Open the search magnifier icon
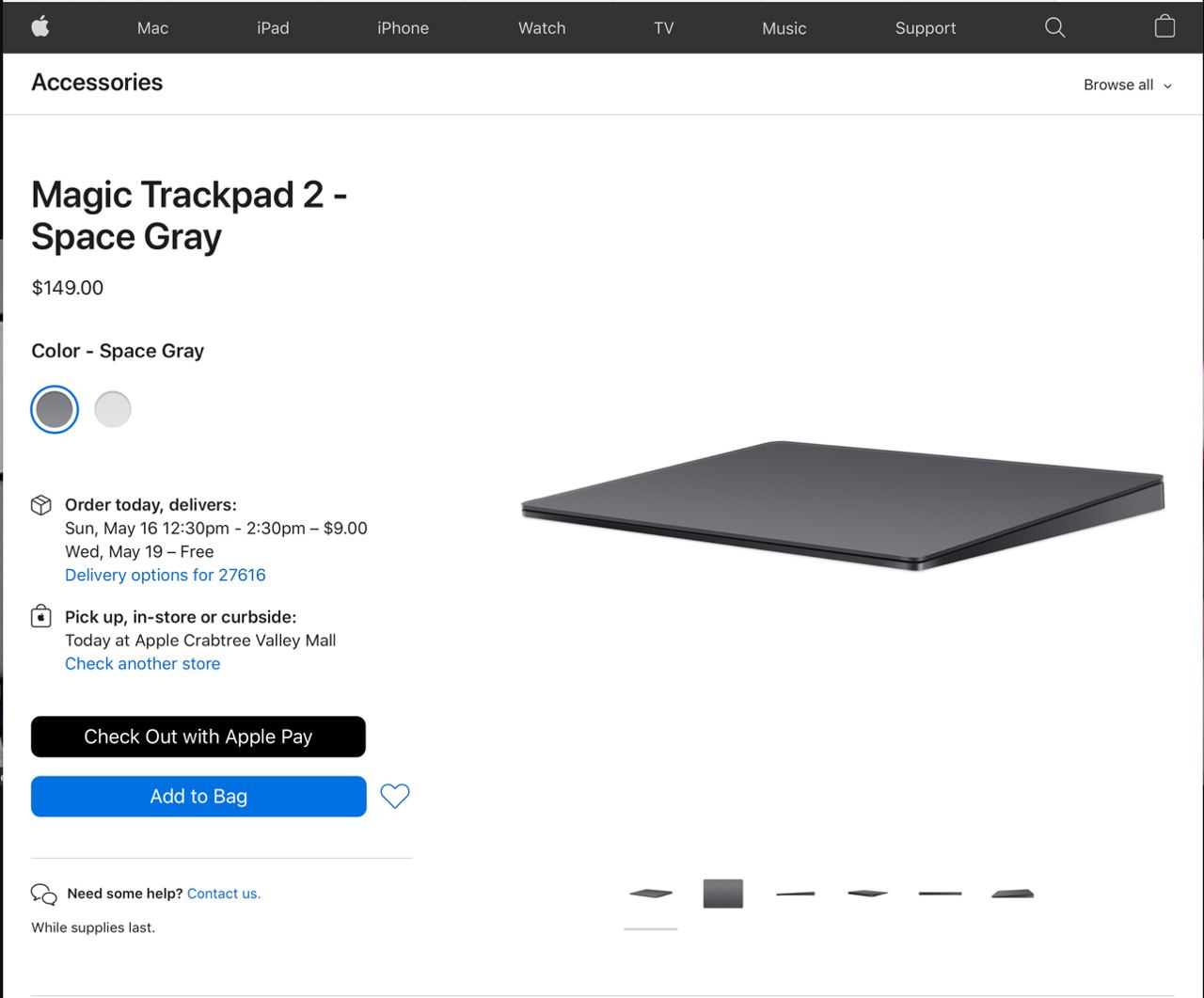The width and height of the screenshot is (1204, 998). tap(1055, 27)
